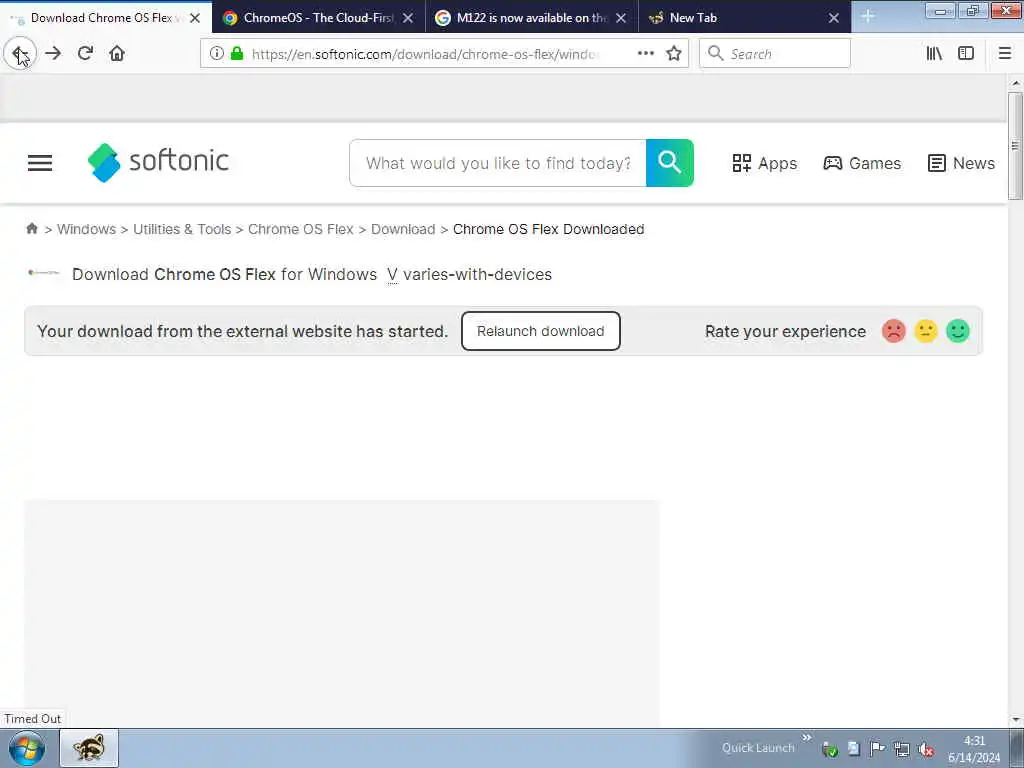Screen dimensions: 1024x768
Task: Show site information icon in address bar
Action: click(x=217, y=54)
